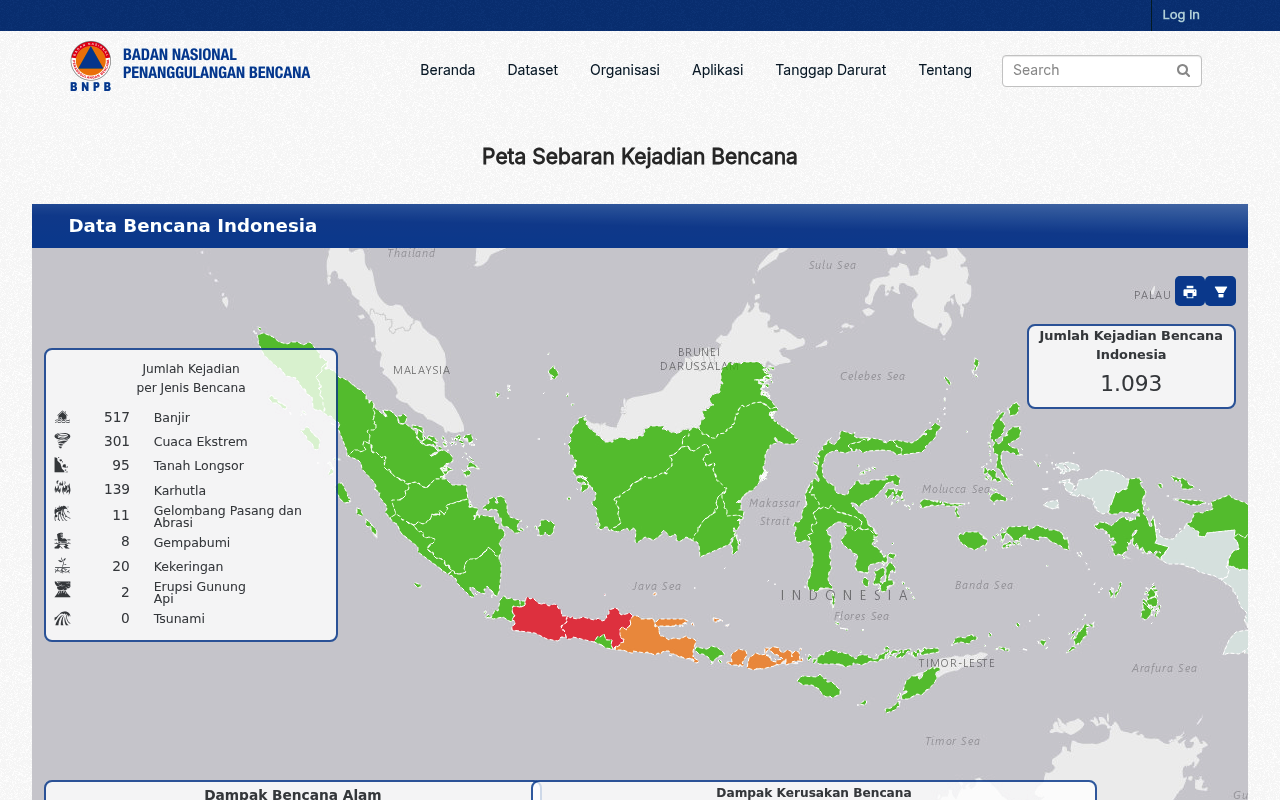Viewport: 1280px width, 800px height.
Task: Click the Erupsi Gunung Api label
Action: pyautogui.click(x=200, y=592)
